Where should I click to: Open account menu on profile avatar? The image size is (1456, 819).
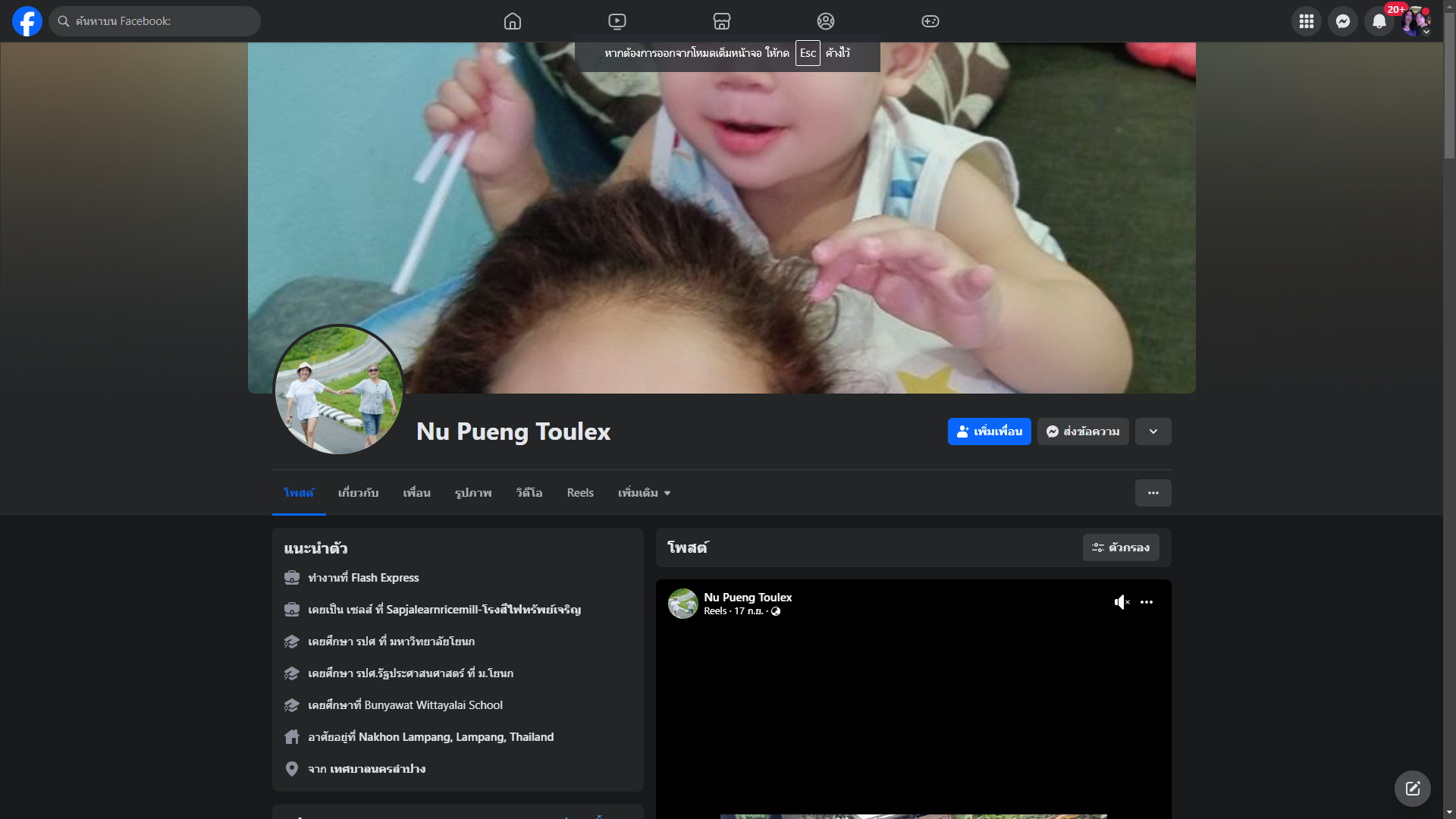pos(1416,21)
